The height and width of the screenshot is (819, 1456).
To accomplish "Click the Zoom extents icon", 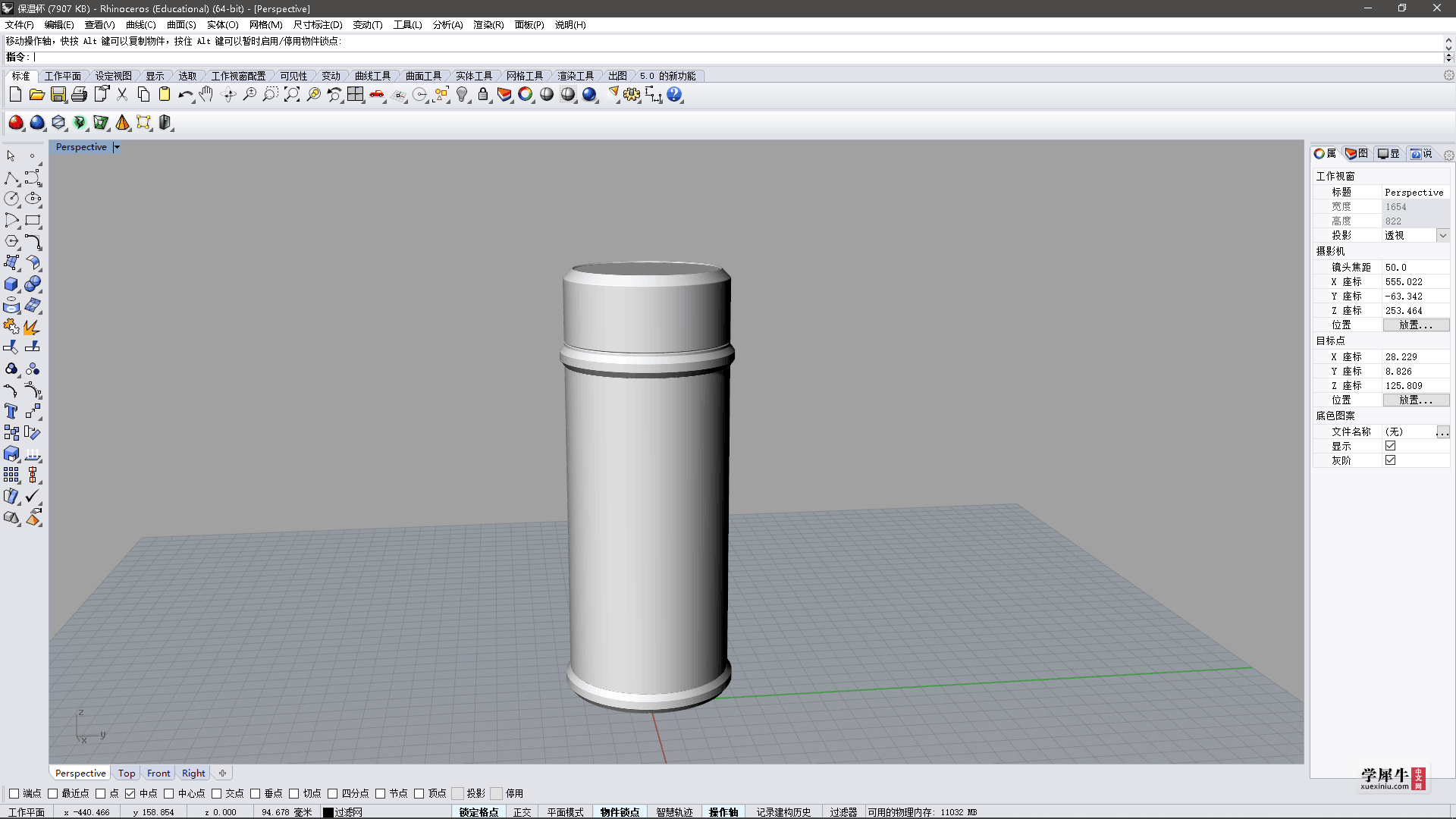I will pyautogui.click(x=292, y=95).
